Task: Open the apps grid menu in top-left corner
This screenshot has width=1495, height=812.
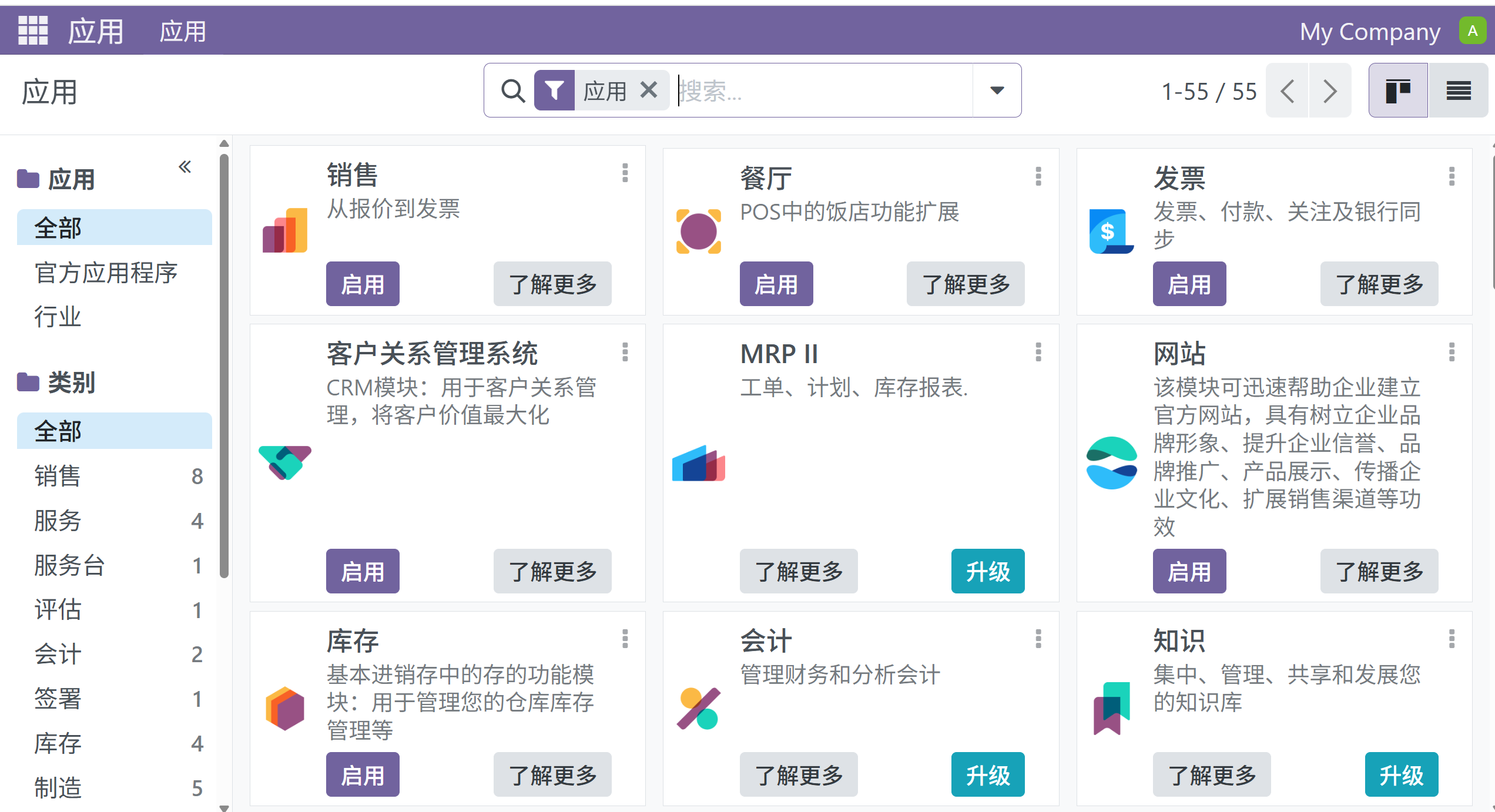Action: coord(33,30)
